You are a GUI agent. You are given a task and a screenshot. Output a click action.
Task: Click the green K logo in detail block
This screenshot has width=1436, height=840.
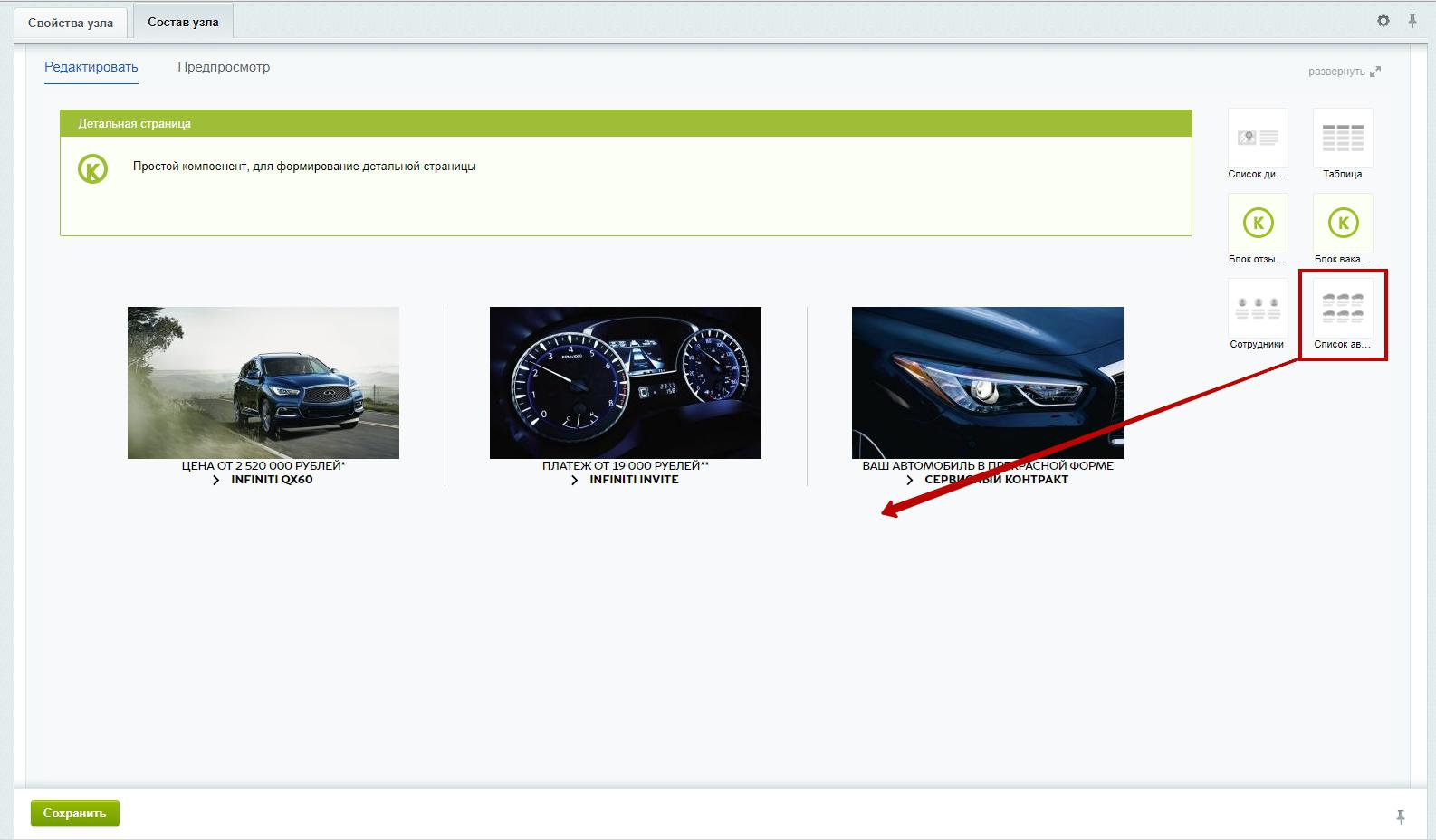pyautogui.click(x=92, y=168)
